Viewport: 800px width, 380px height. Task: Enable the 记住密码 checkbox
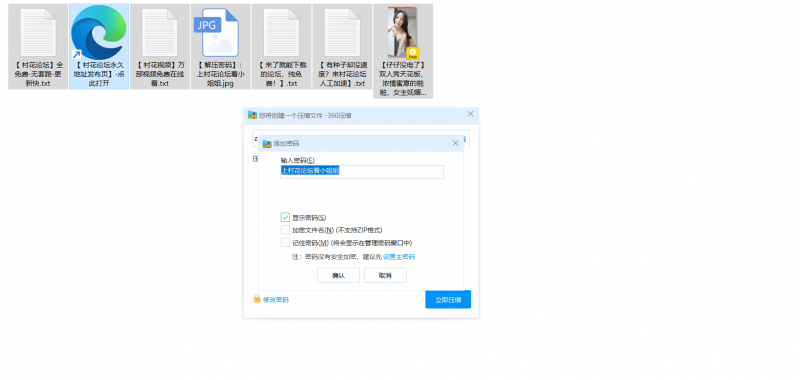tap(285, 243)
